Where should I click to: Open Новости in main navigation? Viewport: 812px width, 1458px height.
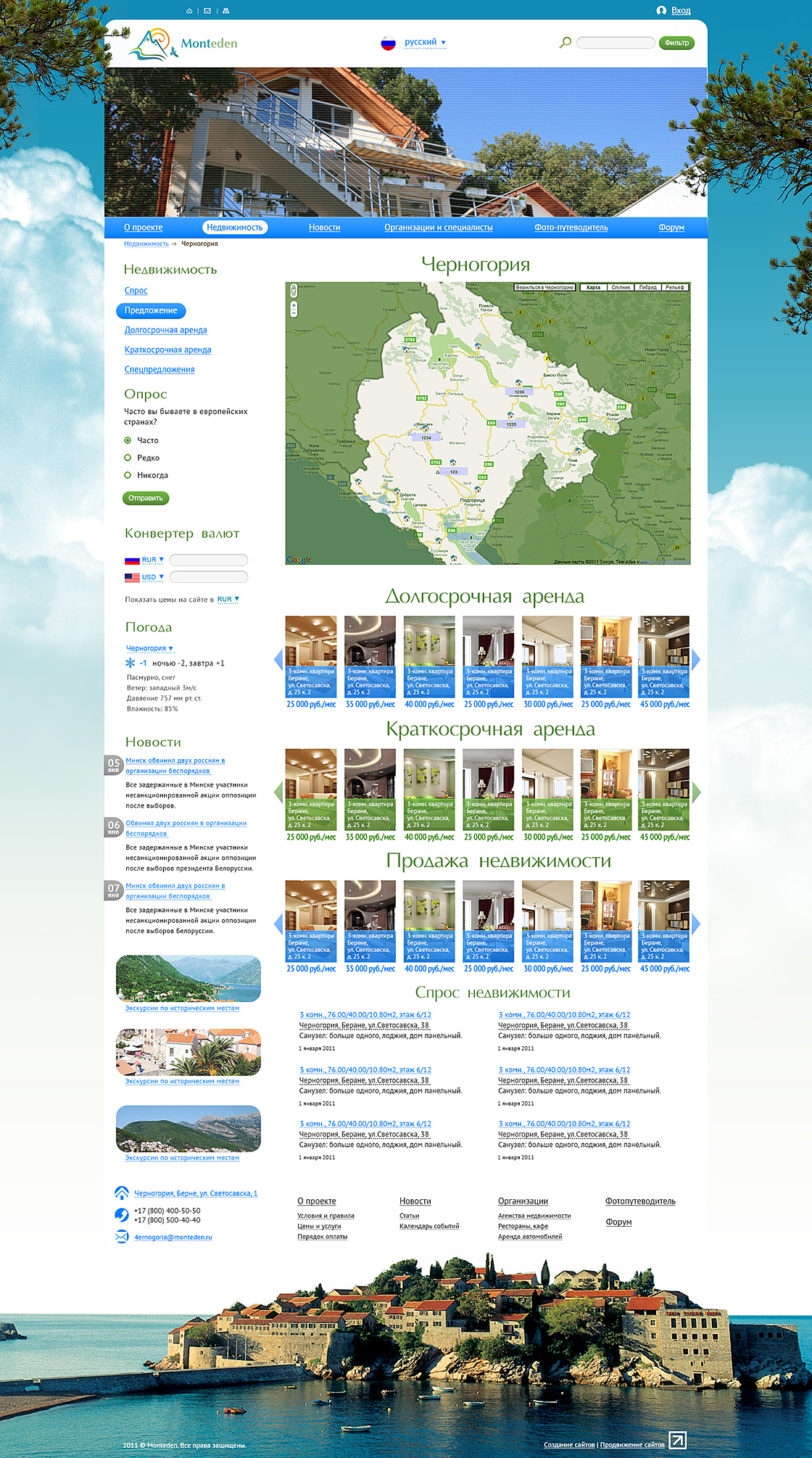tap(325, 228)
